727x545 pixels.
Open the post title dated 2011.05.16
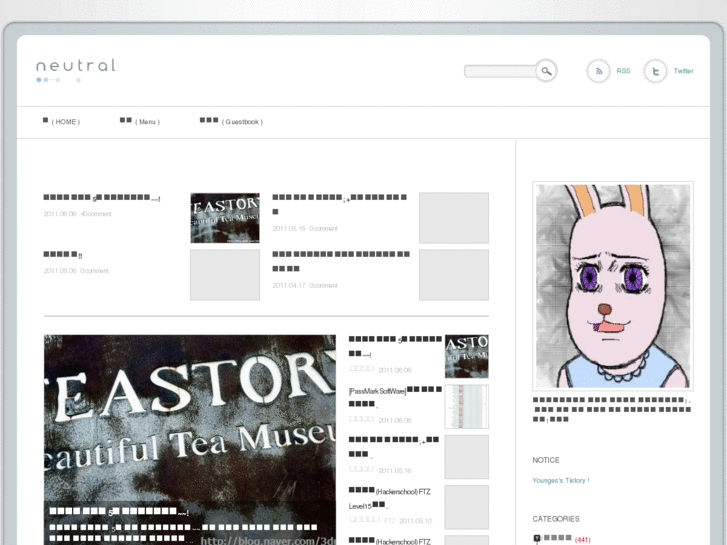[x=340, y=204]
